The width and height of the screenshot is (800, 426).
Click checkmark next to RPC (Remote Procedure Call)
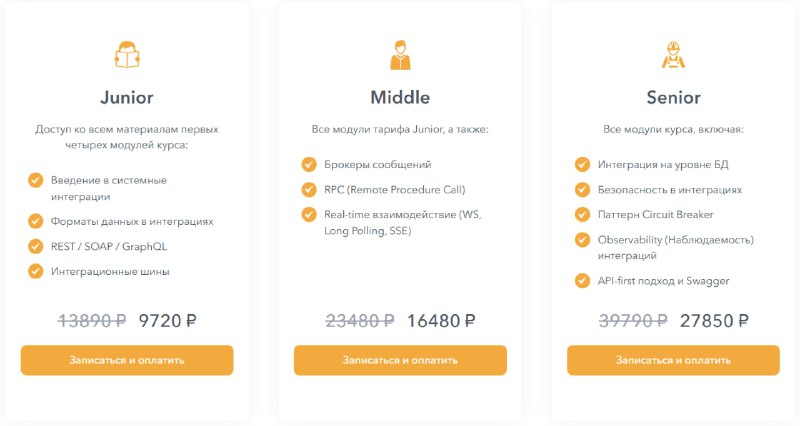[309, 189]
